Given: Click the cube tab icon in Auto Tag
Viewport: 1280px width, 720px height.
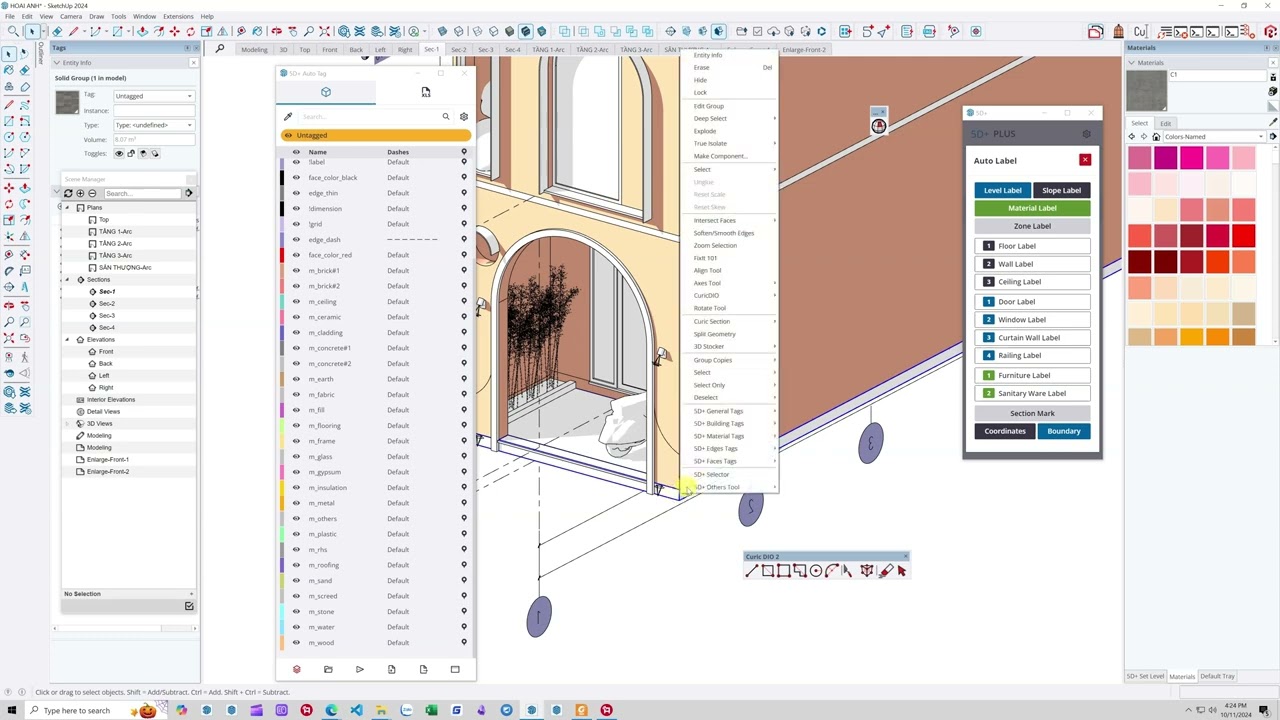Looking at the screenshot, I should 325,92.
